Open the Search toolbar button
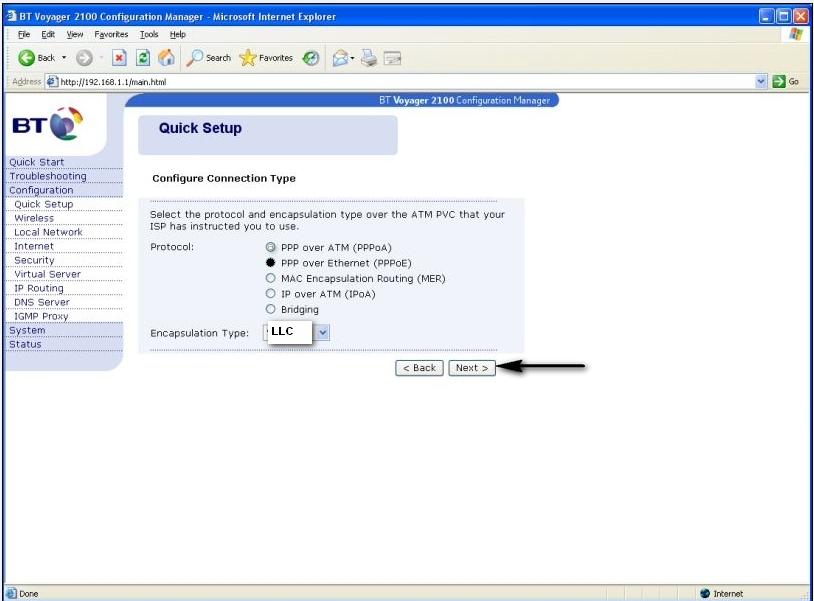 tap(209, 58)
